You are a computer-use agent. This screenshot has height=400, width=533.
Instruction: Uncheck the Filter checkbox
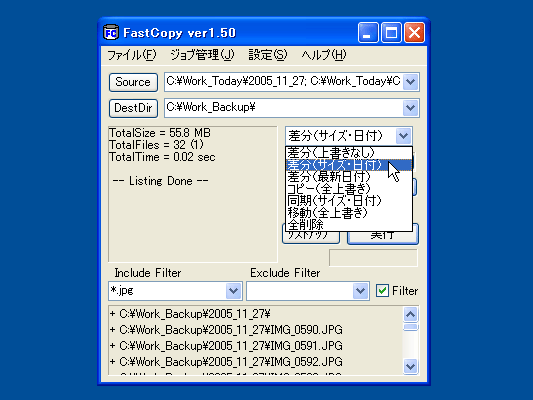coord(382,291)
